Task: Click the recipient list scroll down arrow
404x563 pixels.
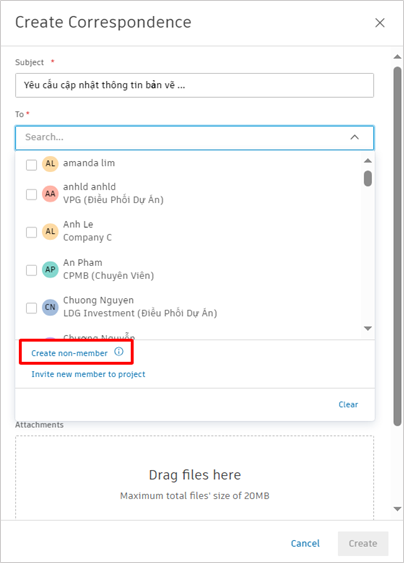Action: (368, 328)
